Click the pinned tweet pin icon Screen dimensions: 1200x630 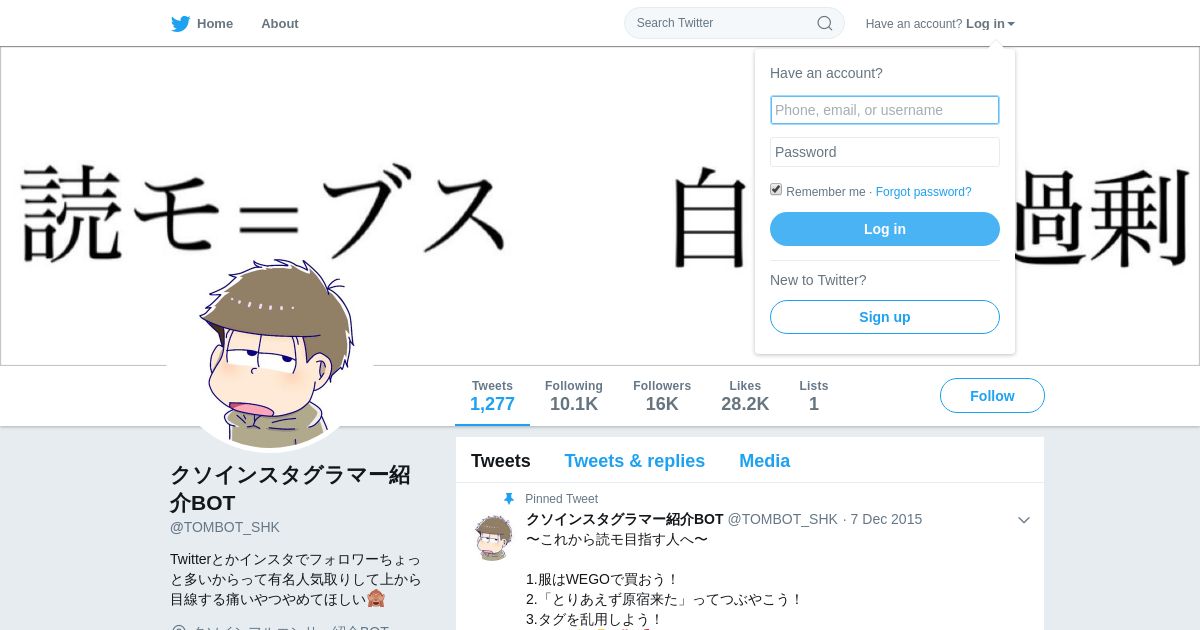coord(509,499)
